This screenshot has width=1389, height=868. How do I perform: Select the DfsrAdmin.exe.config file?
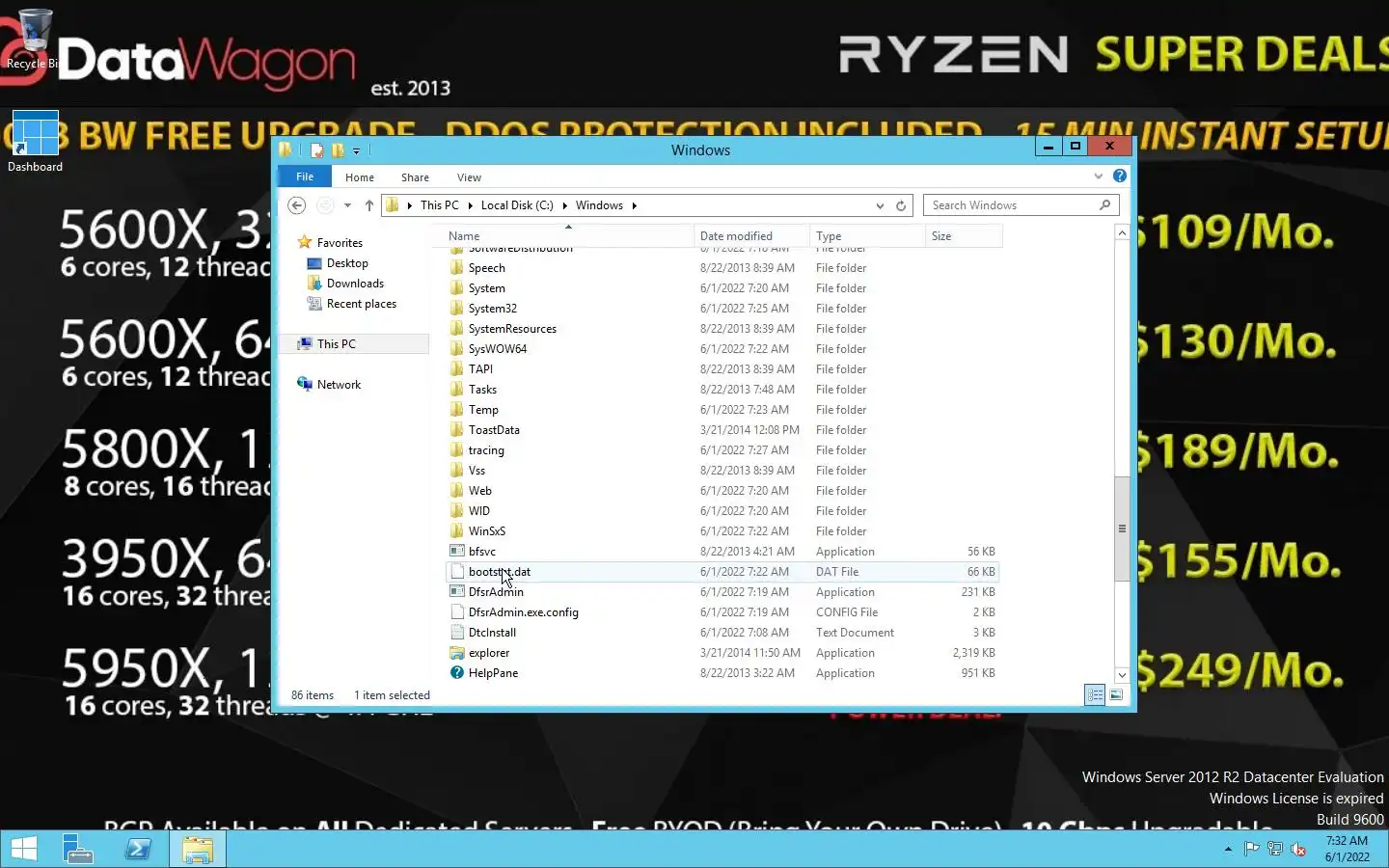(524, 612)
